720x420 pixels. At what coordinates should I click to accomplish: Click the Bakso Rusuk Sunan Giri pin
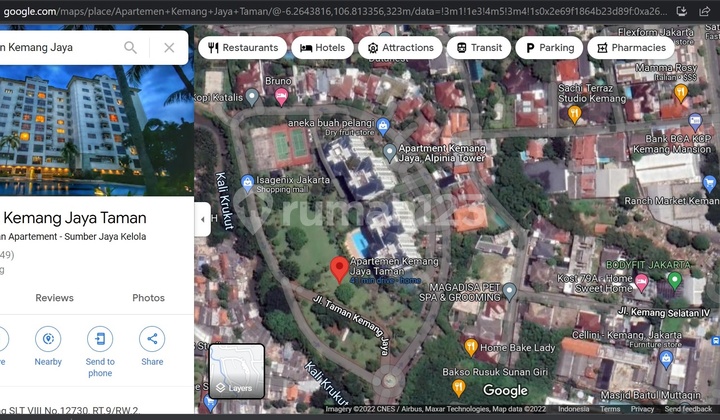459,388
